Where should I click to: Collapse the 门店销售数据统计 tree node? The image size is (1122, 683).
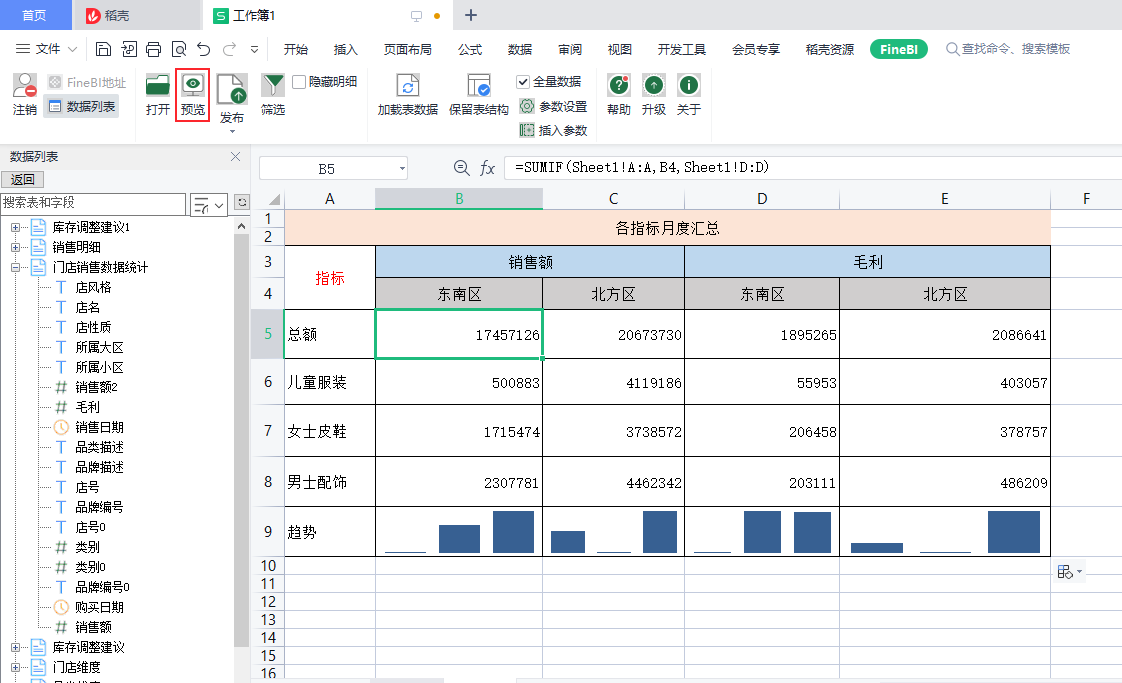(x=15, y=267)
